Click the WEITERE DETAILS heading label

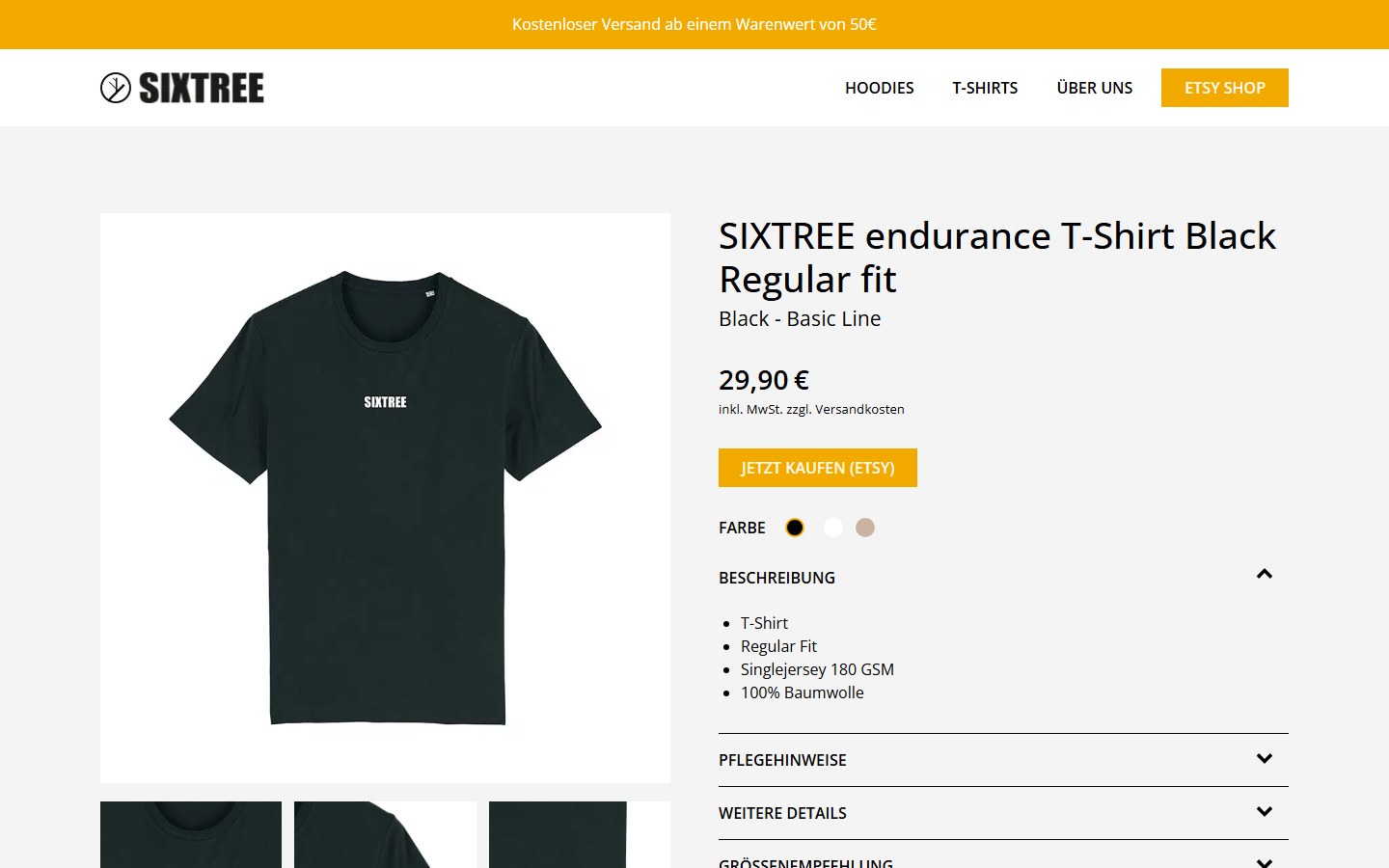coord(782,813)
